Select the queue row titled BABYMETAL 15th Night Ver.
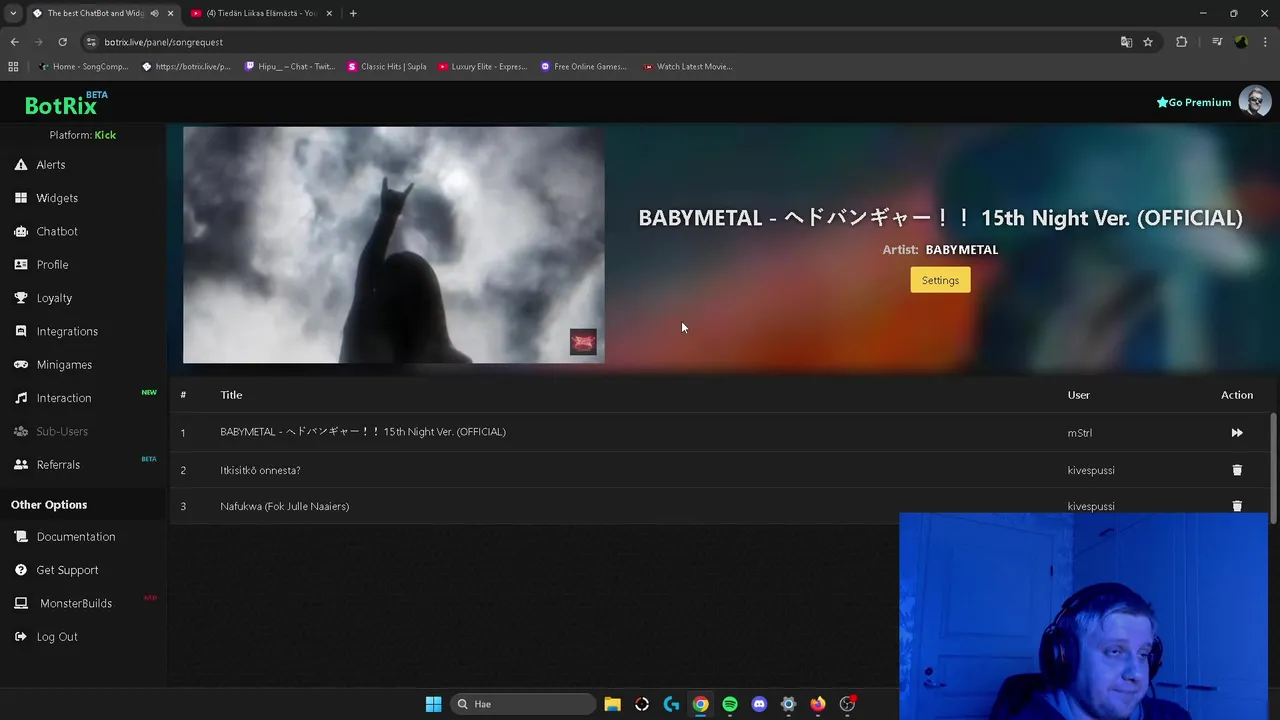 click(720, 432)
